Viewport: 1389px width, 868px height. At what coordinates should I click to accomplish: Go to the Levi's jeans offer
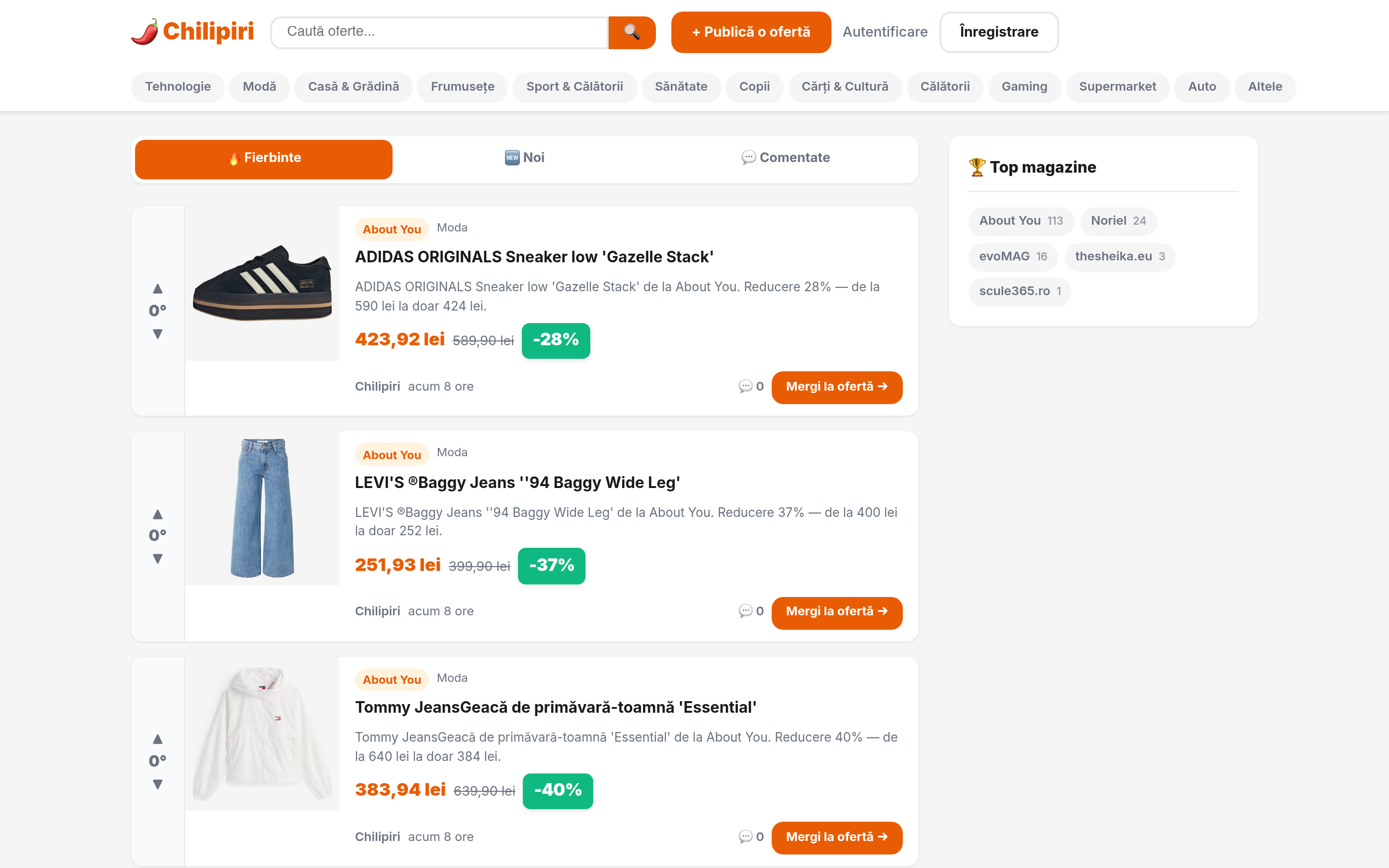(837, 612)
